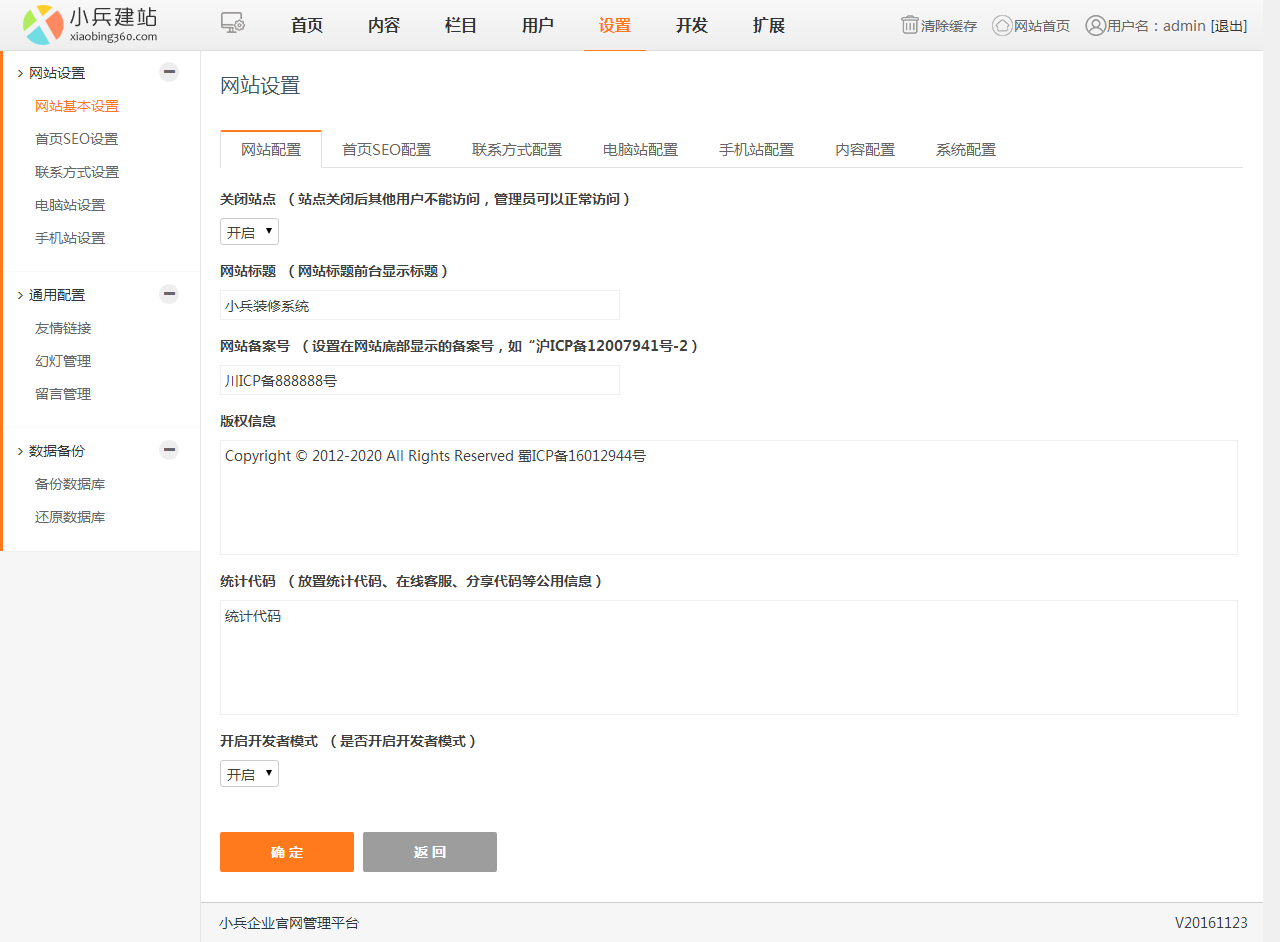1280x942 pixels.
Task: Click the 版权信息 text area
Action: 728,497
